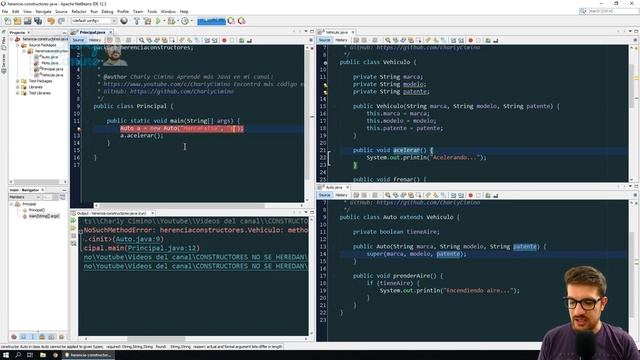The height and width of the screenshot is (360, 640).
Task: Close the Output panel tab
Action: point(153,213)
